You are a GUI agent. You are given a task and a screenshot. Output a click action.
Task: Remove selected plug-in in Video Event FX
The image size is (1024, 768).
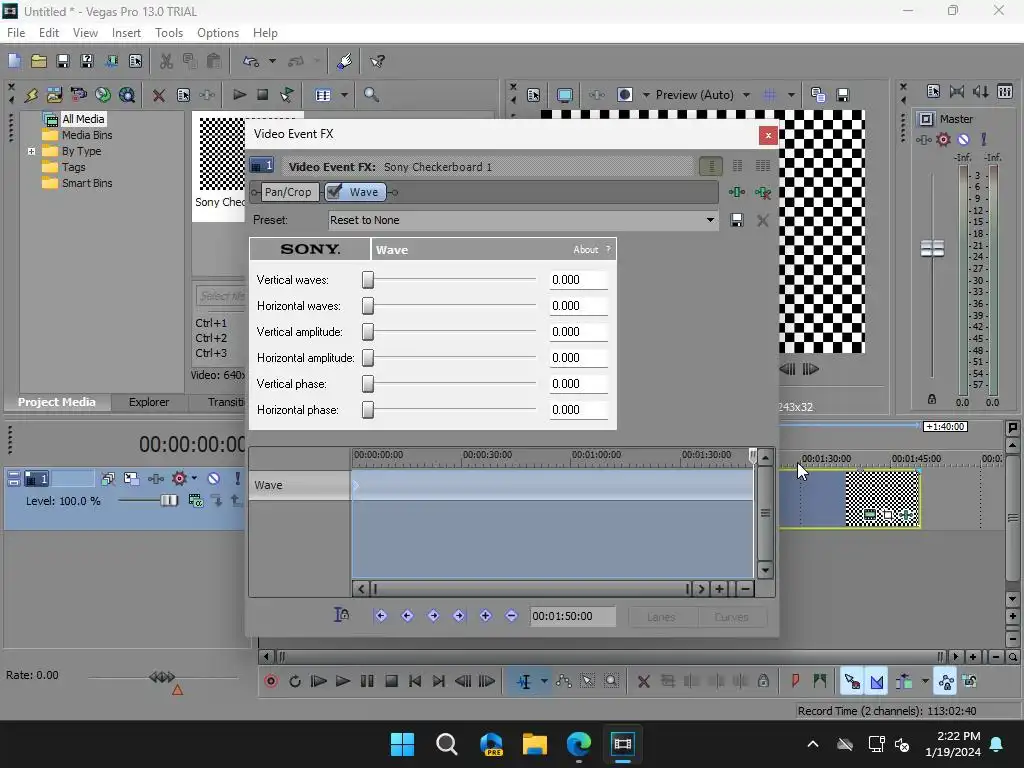pos(762,192)
